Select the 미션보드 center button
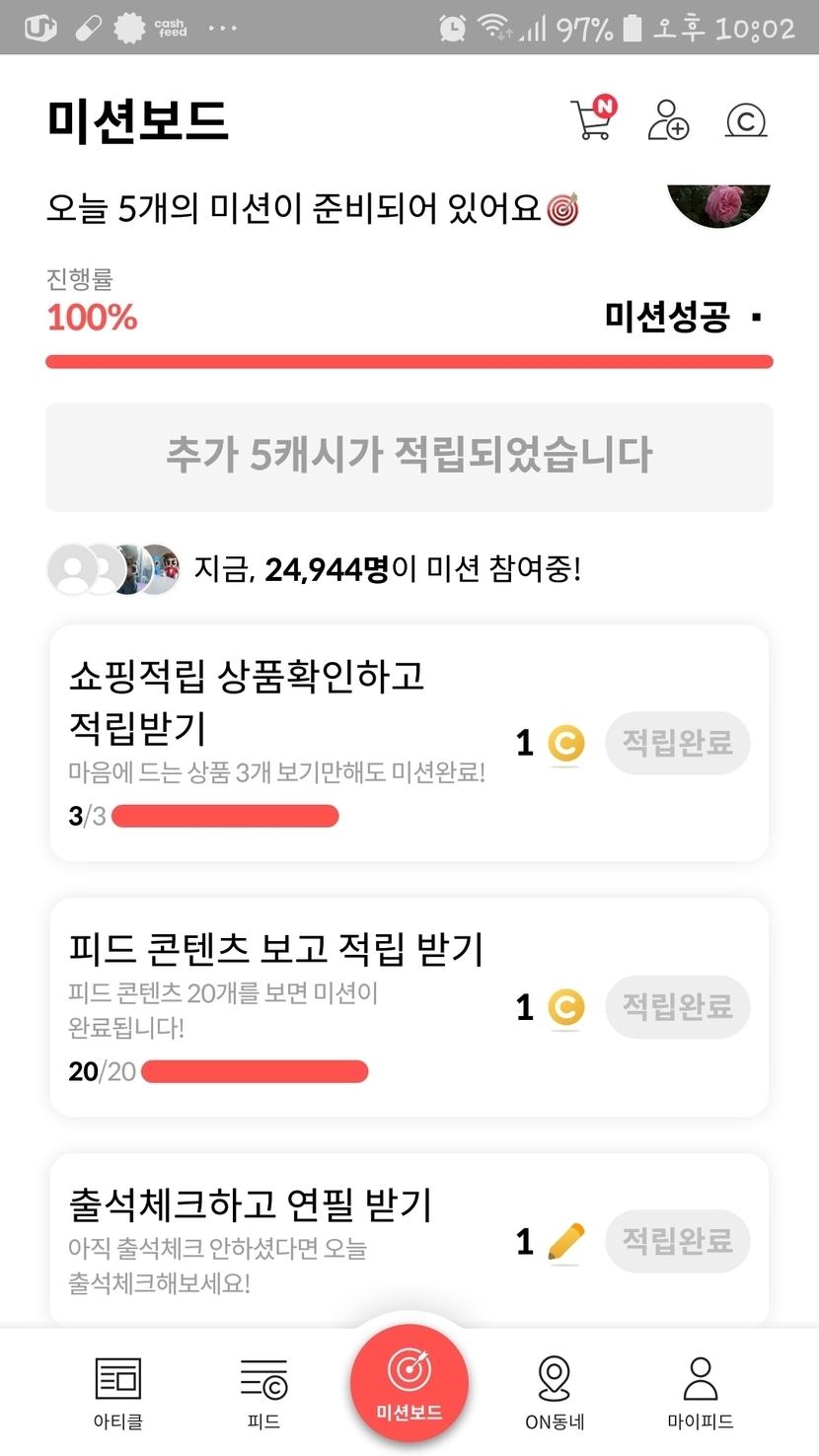Image resolution: width=819 pixels, height=1456 pixels. coord(409,1383)
